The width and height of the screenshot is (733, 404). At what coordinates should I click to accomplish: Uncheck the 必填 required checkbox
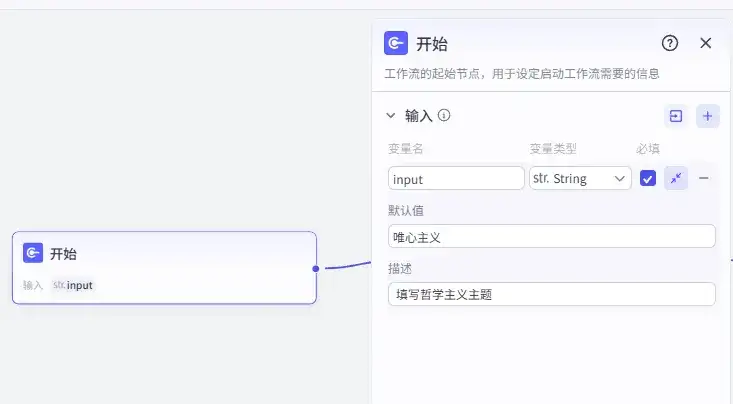click(647, 178)
